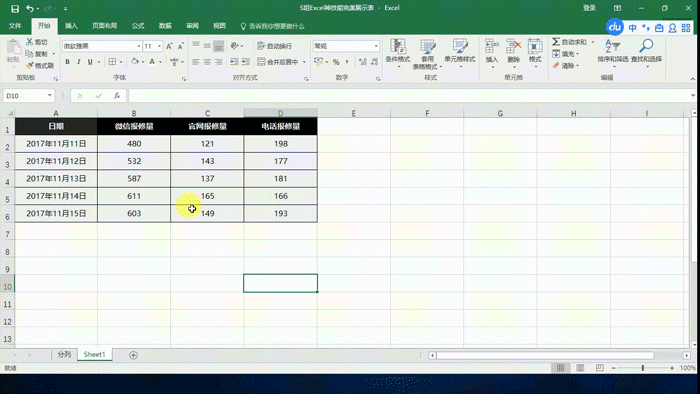Viewport: 700px width, 394px height.
Task: Click the zoom slider handle
Action: (643, 368)
